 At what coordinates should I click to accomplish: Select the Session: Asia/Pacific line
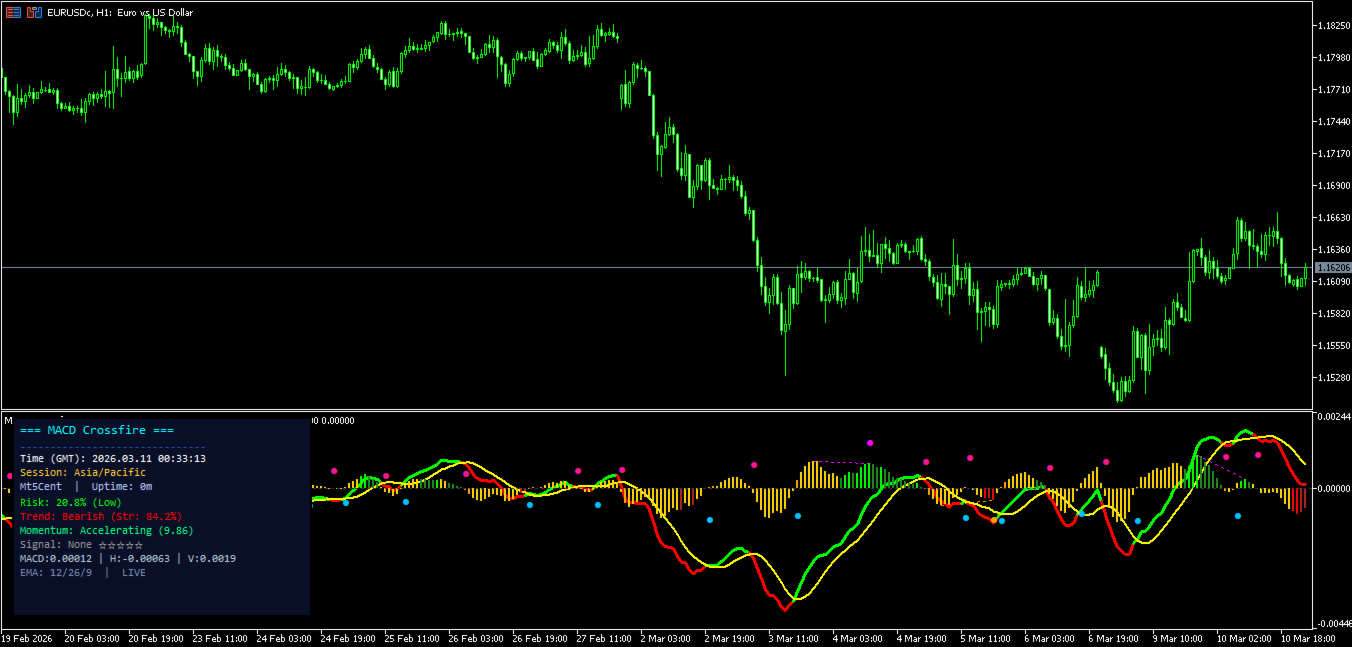83,473
